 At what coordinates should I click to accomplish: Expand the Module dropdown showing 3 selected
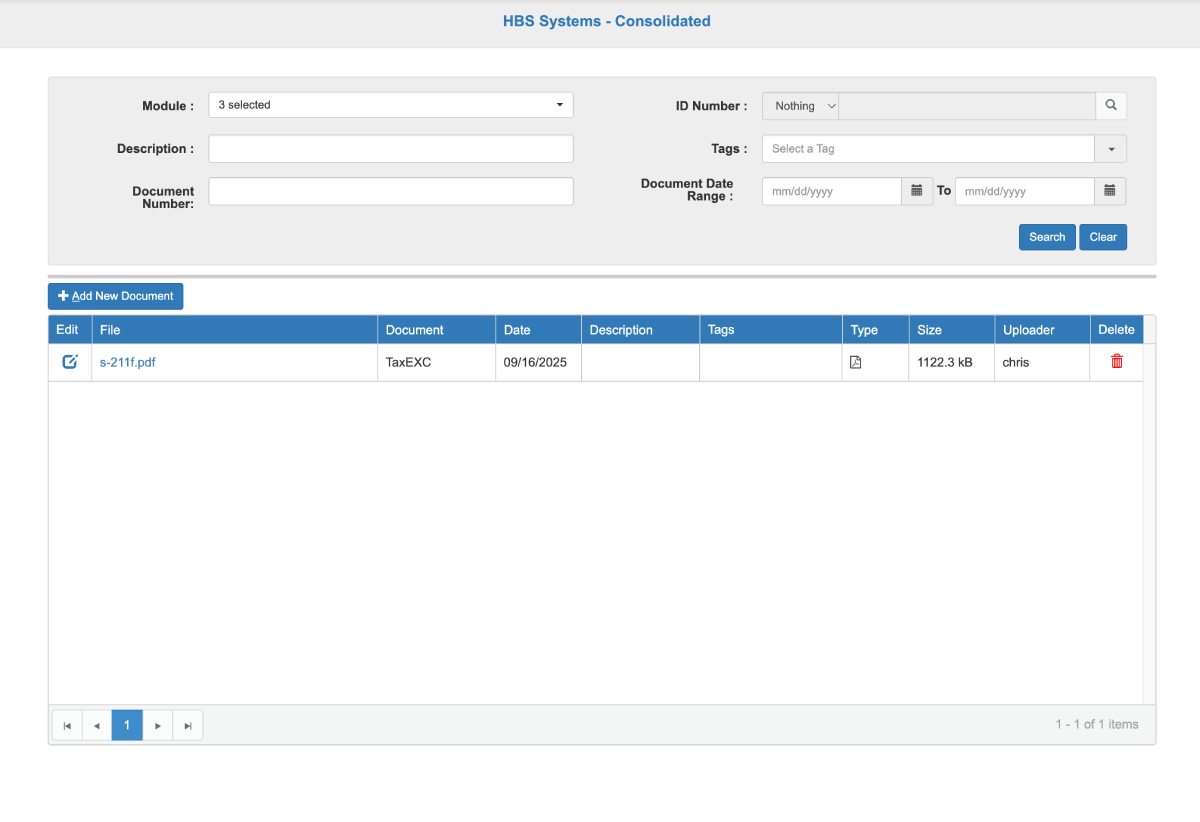pyautogui.click(x=390, y=105)
